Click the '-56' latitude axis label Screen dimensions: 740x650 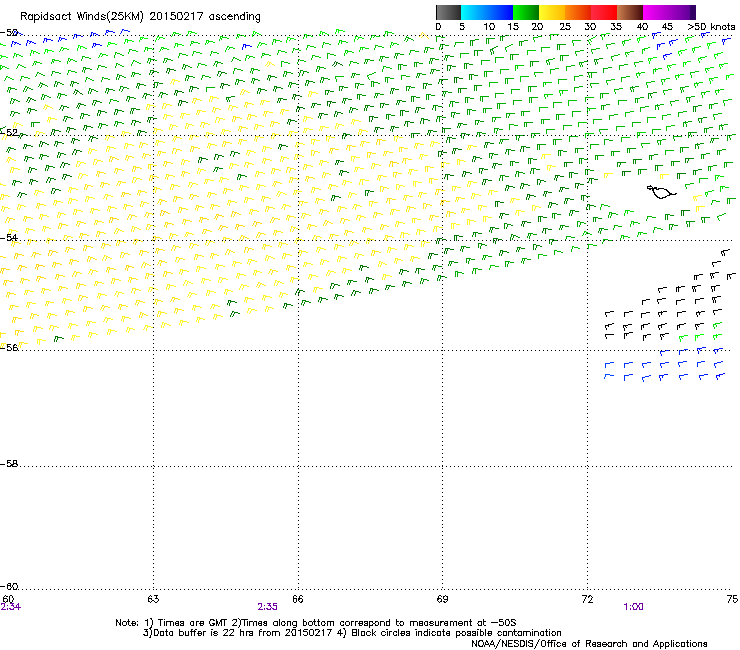tap(9, 347)
